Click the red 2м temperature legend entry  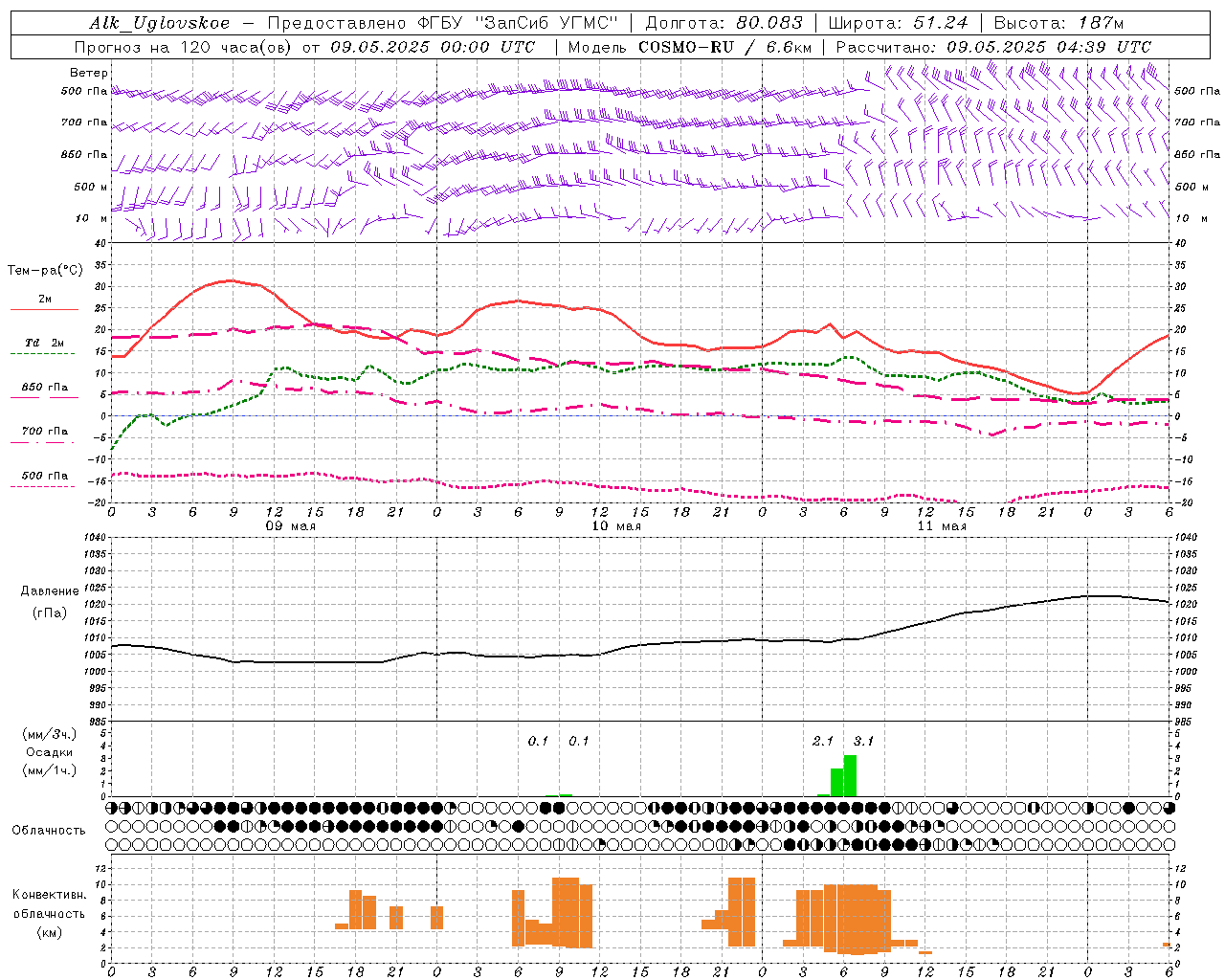[x=44, y=302]
